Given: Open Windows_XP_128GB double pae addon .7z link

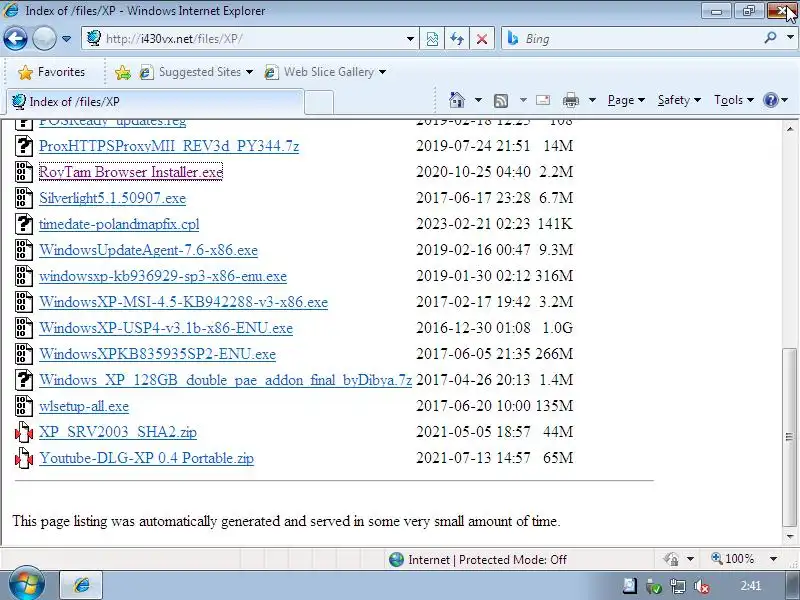Looking at the screenshot, I should 225,380.
